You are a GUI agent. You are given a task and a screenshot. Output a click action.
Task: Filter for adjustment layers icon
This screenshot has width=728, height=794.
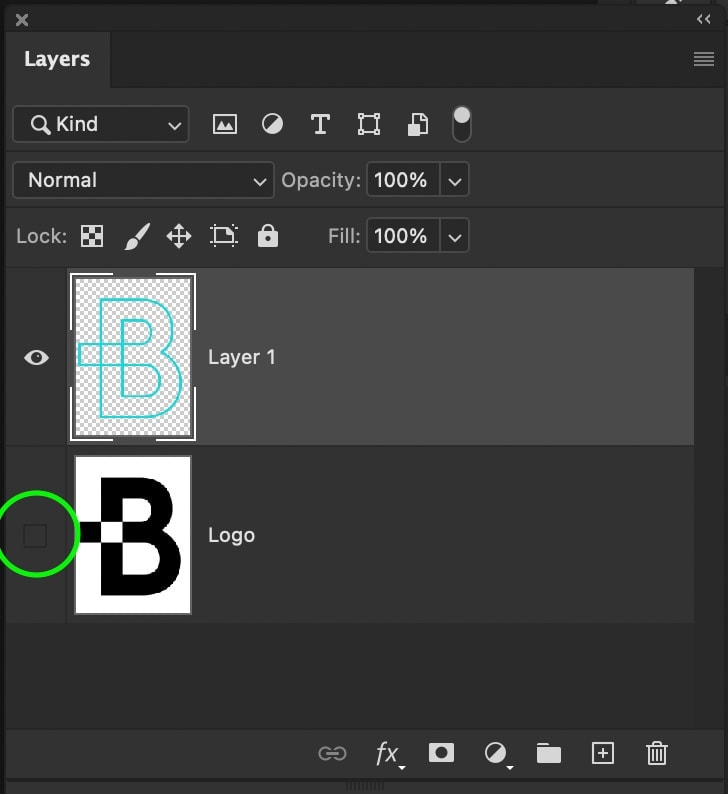pyautogui.click(x=272, y=124)
